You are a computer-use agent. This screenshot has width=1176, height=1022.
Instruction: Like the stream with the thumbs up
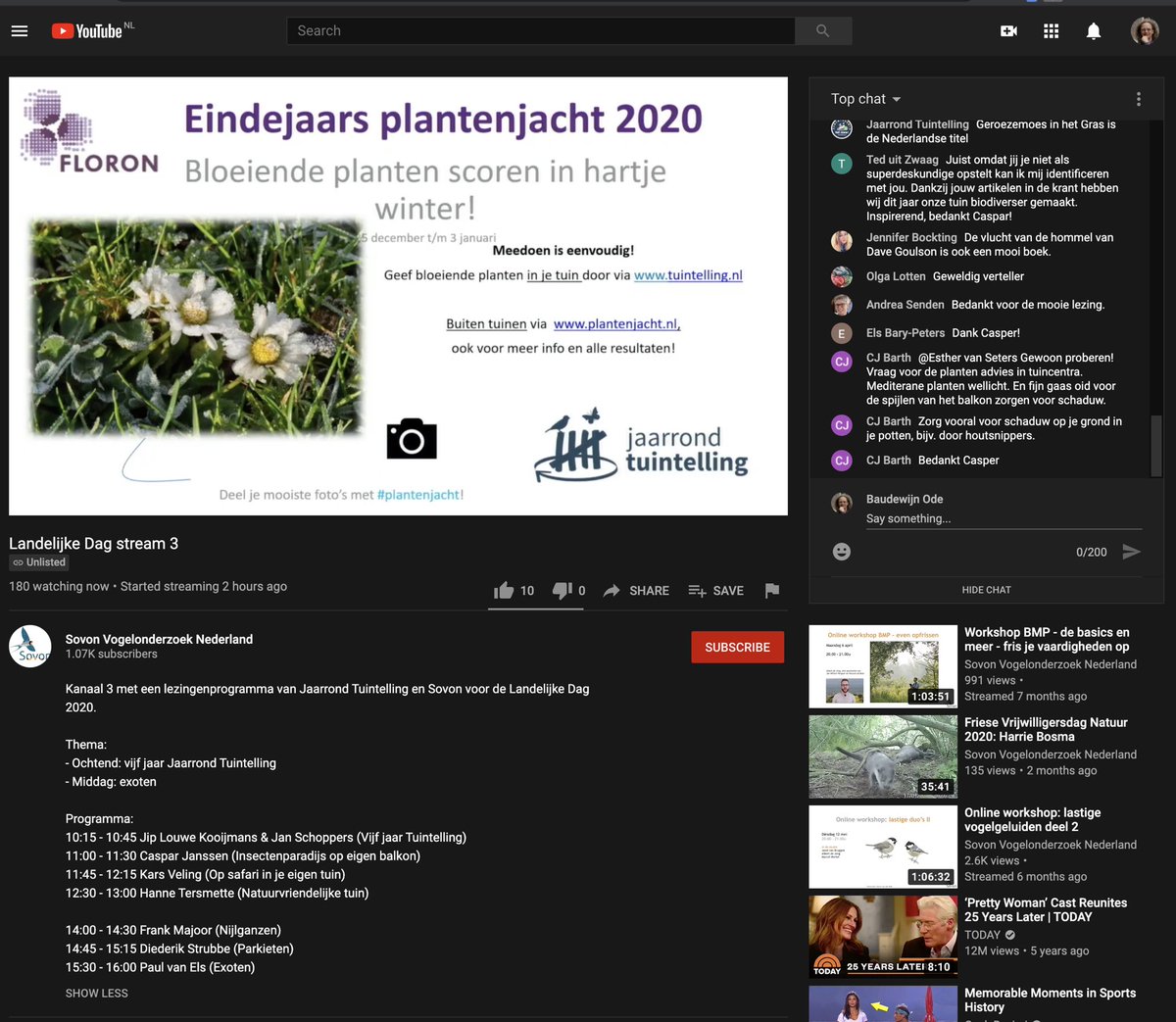tap(504, 590)
